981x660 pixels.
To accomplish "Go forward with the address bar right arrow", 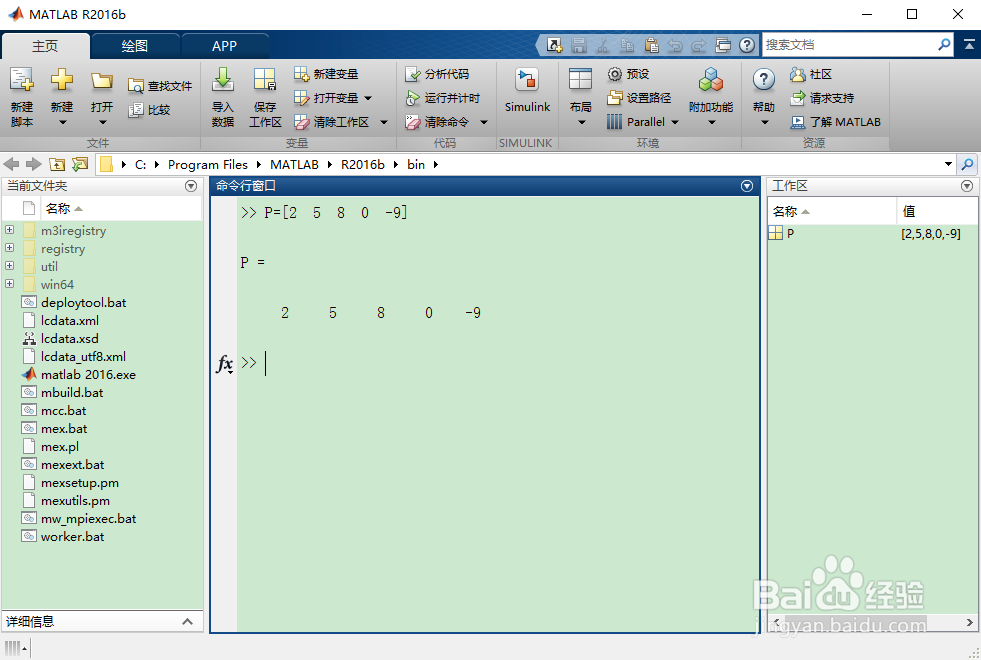I will tap(34, 165).
